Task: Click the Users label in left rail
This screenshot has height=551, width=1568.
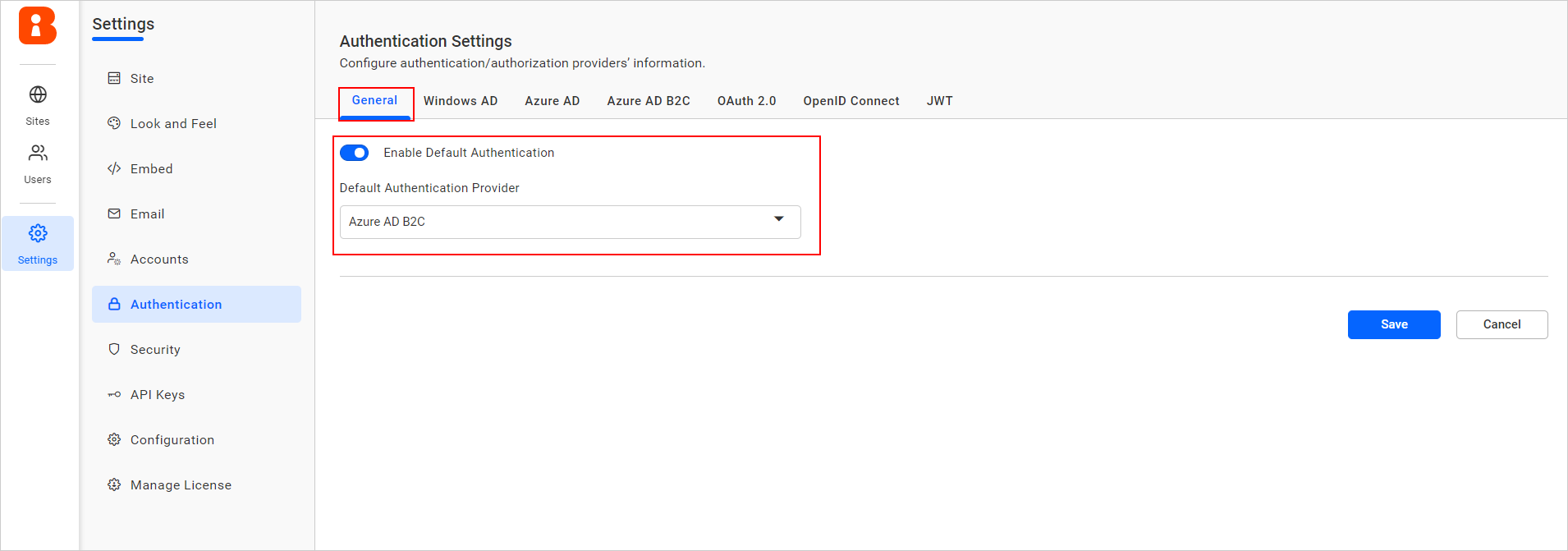Action: coord(38,180)
